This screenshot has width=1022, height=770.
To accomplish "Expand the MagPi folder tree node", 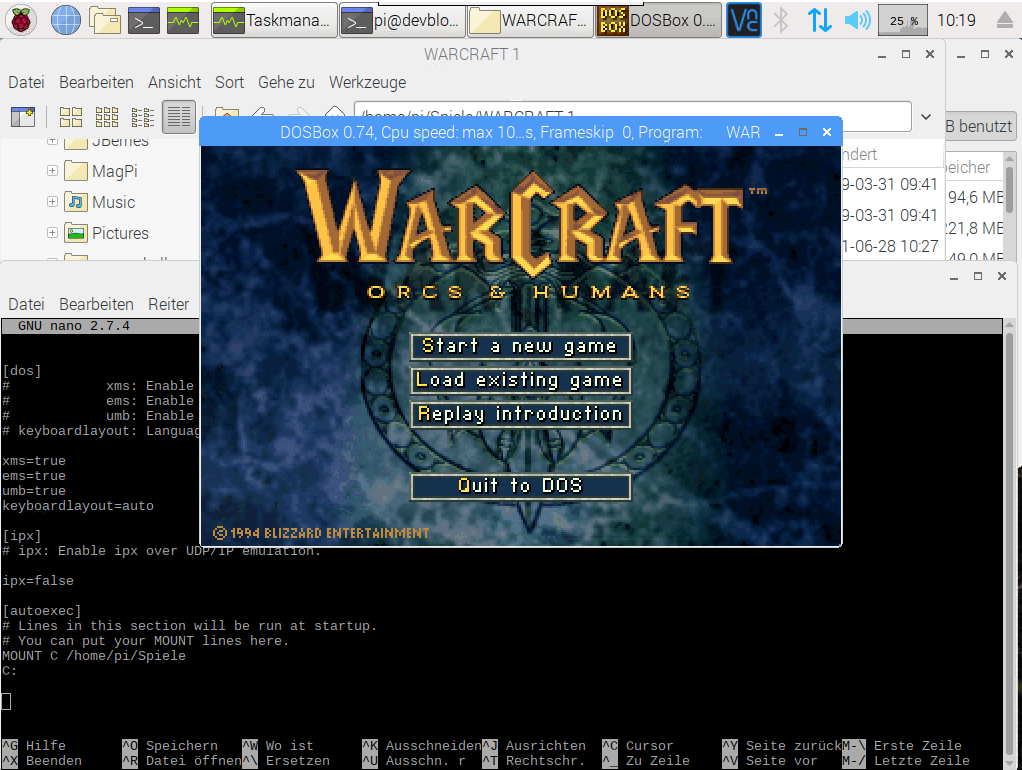I will [x=52, y=171].
